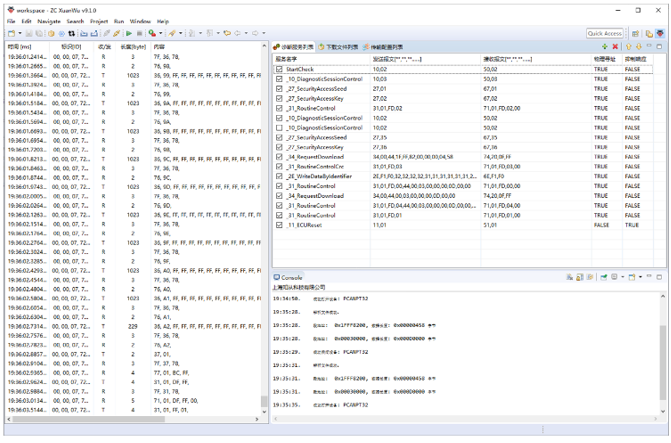Open the Display Selected Console dropdown arrow
The image size is (671, 443).
pyautogui.click(x=623, y=277)
